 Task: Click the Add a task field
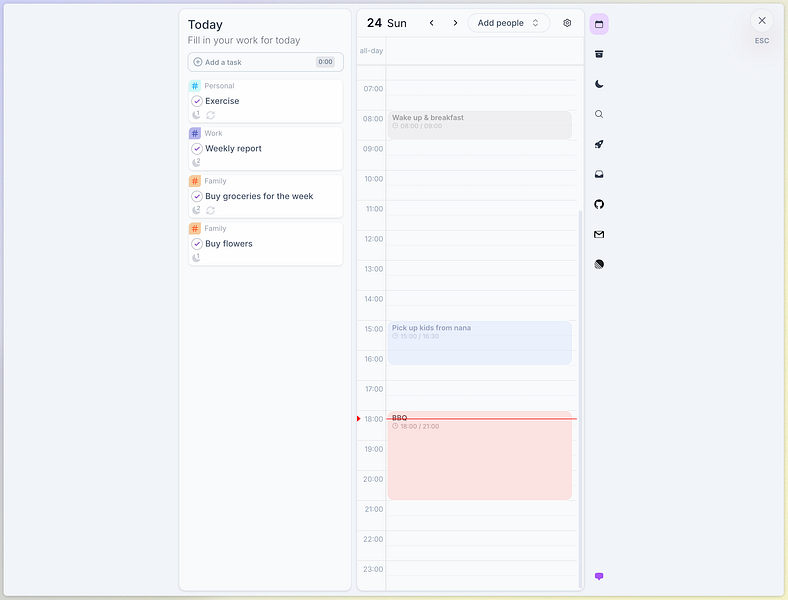tap(265, 62)
